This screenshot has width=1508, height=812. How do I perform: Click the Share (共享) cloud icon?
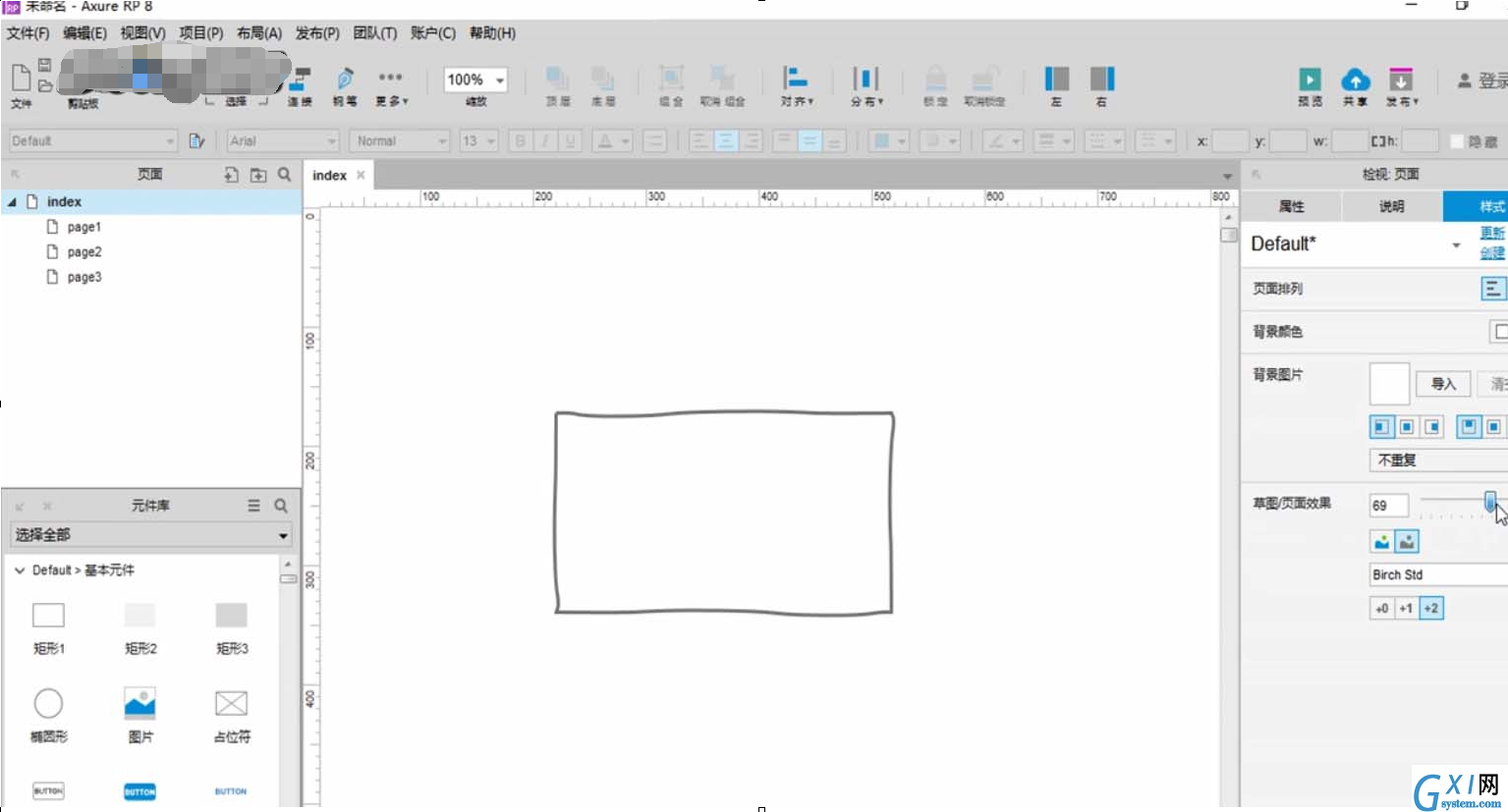point(1356,79)
